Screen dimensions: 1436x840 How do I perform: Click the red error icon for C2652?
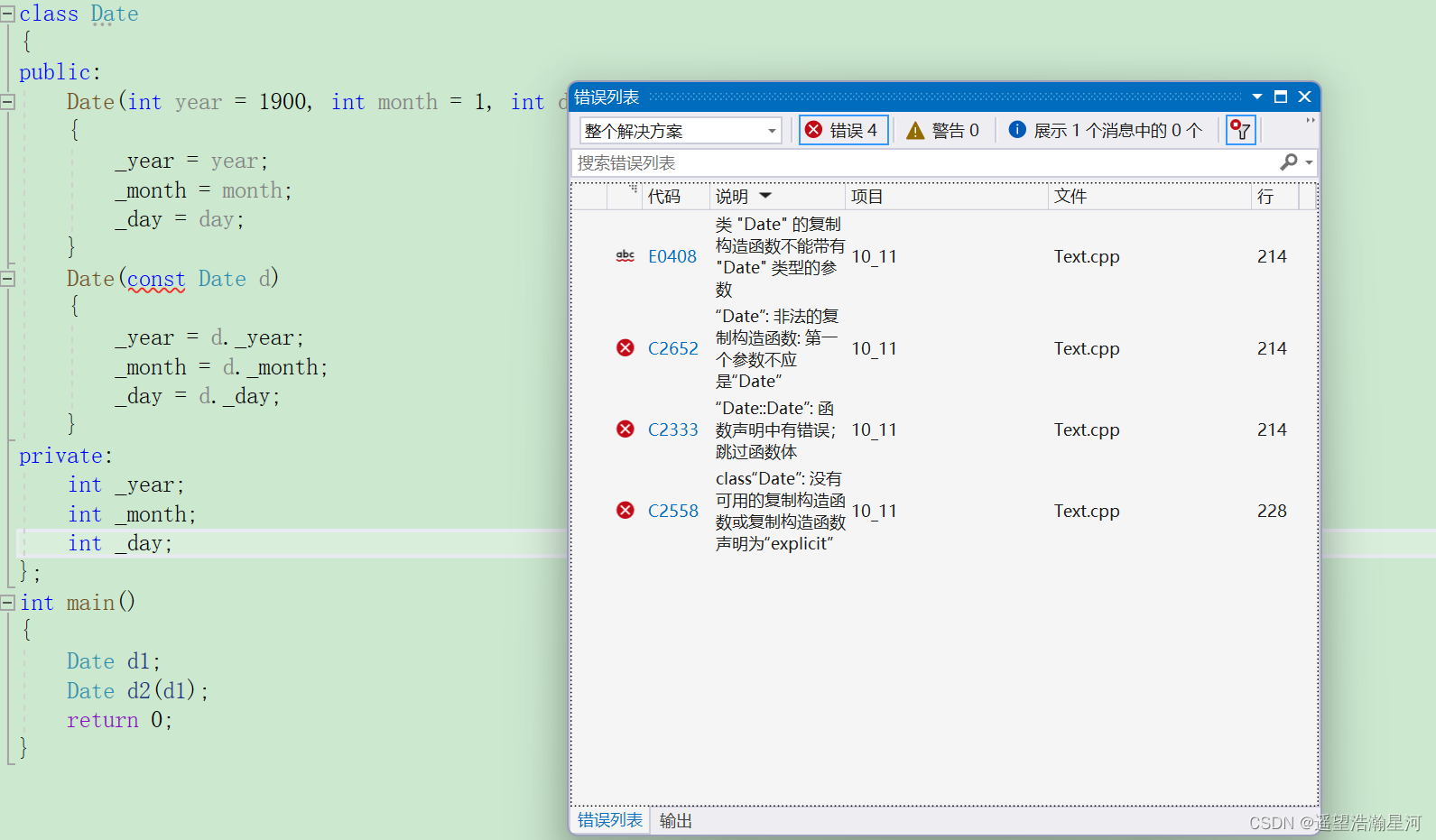point(625,348)
